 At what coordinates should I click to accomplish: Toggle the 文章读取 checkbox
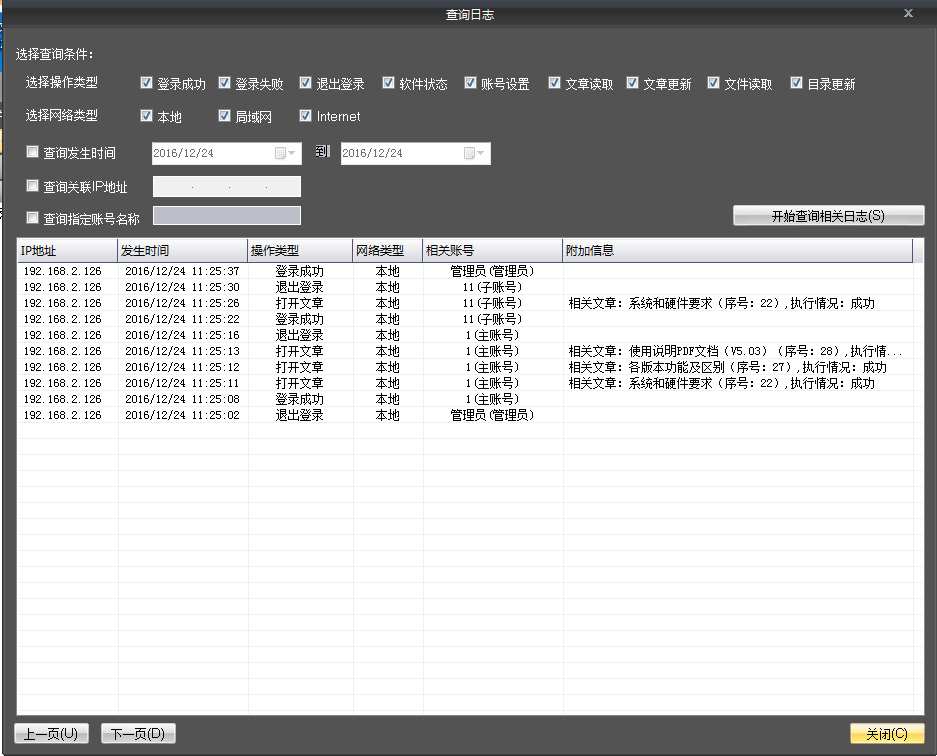point(555,84)
